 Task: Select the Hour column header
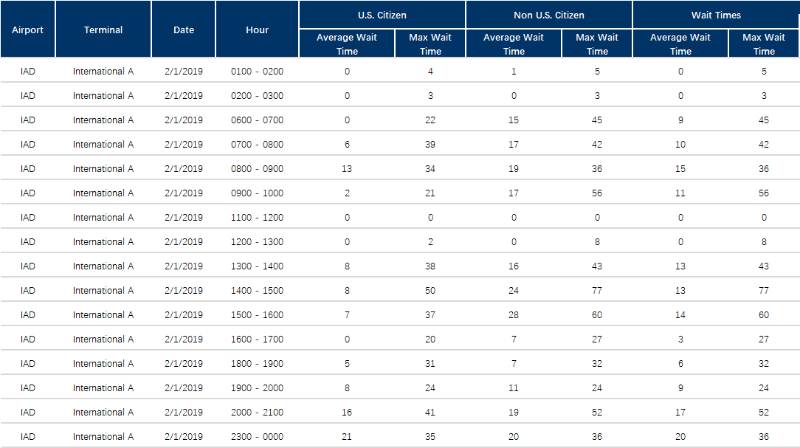[x=257, y=30]
